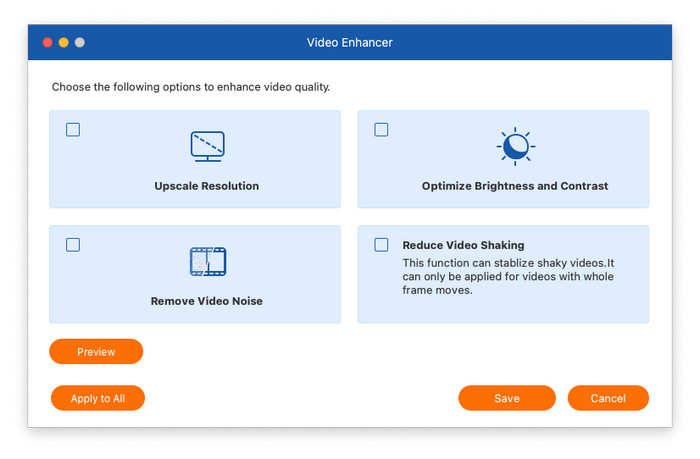This screenshot has height=459, width=700.
Task: Select the Upscale Resolution text label
Action: (206, 186)
